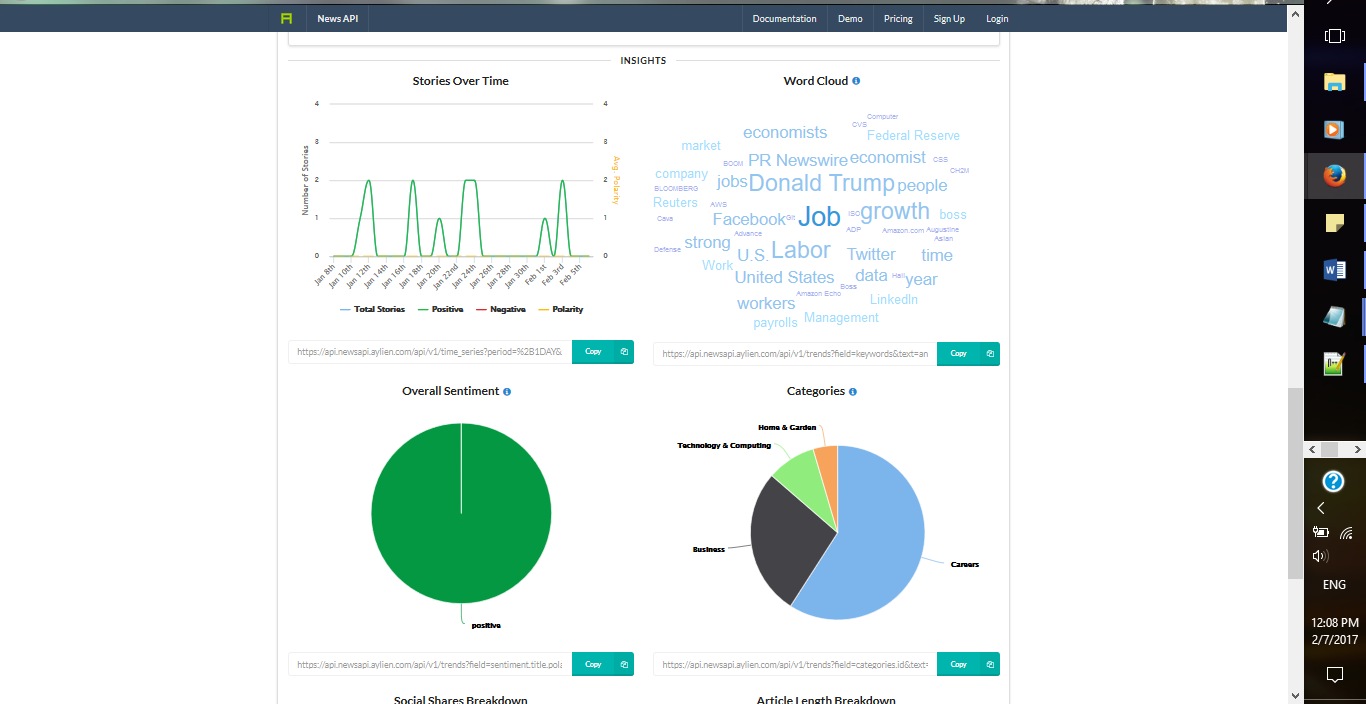This screenshot has width=1366, height=704.
Task: Click the volume speaker icon in the system tray
Action: pyautogui.click(x=1320, y=555)
